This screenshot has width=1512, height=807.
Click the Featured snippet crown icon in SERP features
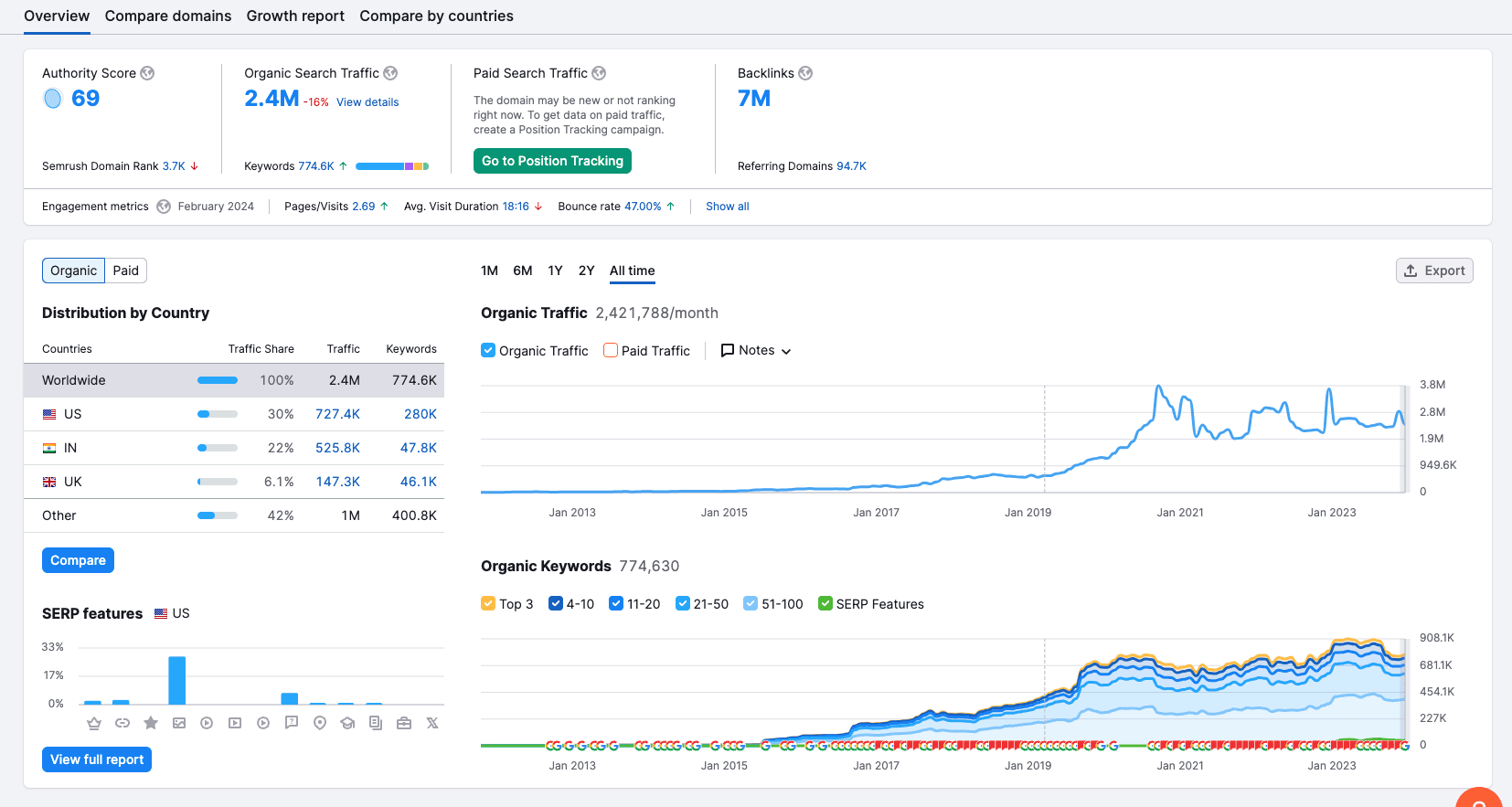coord(93,723)
